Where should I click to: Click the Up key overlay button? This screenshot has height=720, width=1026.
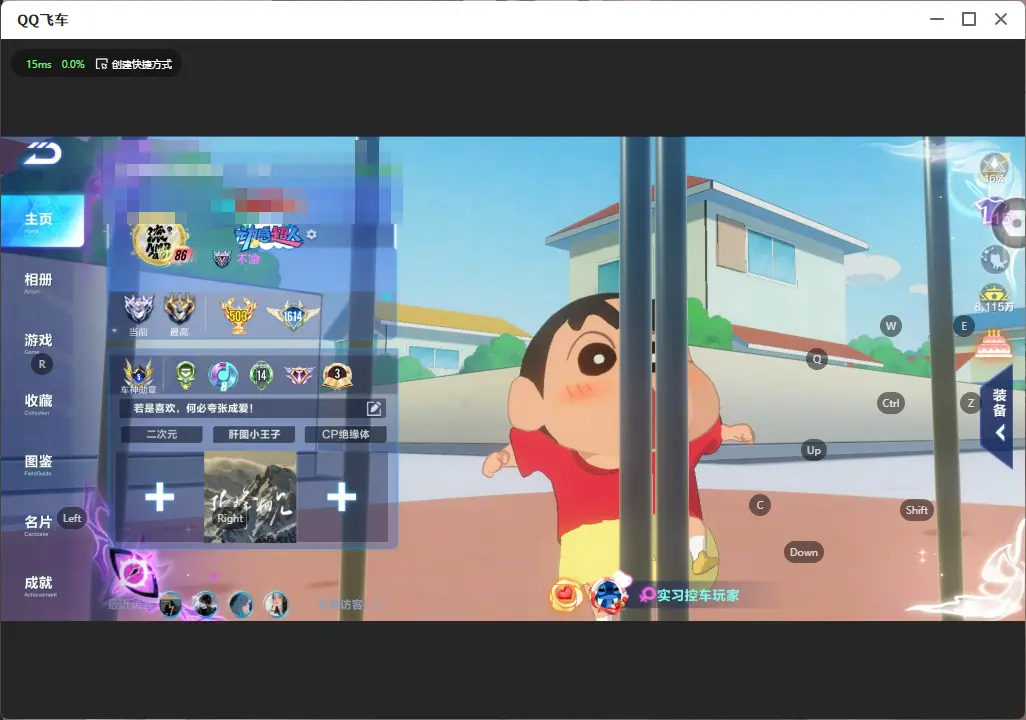pos(813,450)
